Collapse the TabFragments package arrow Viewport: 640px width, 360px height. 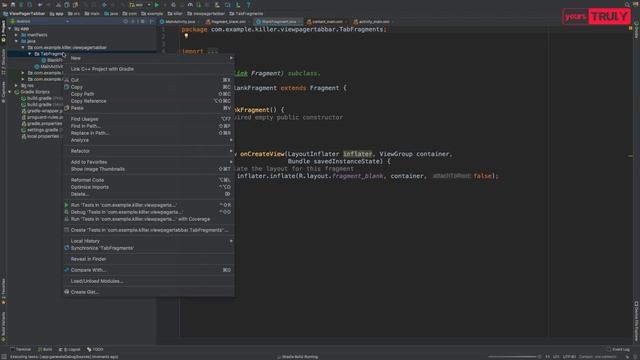(x=29, y=54)
